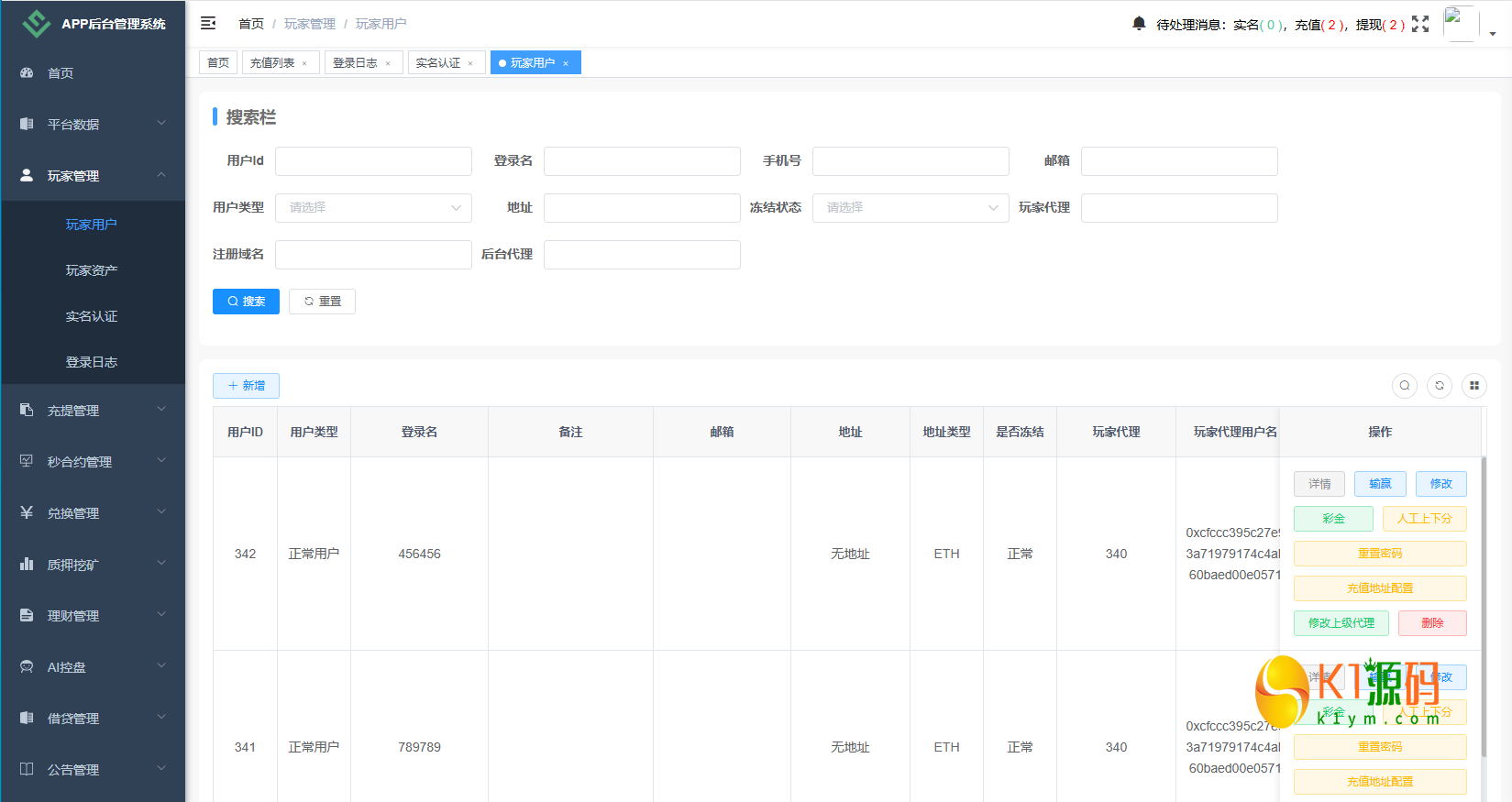Click the table refresh icon
Screen dimensions: 1512x802
click(x=1440, y=386)
